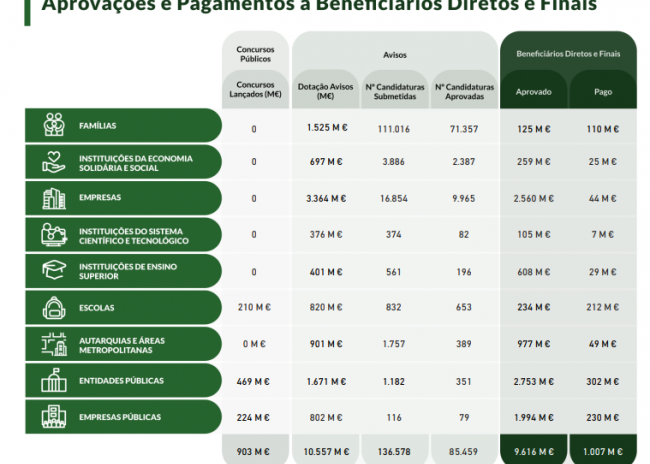
Task: Click the 903 M € total concursos
Action: (253, 452)
